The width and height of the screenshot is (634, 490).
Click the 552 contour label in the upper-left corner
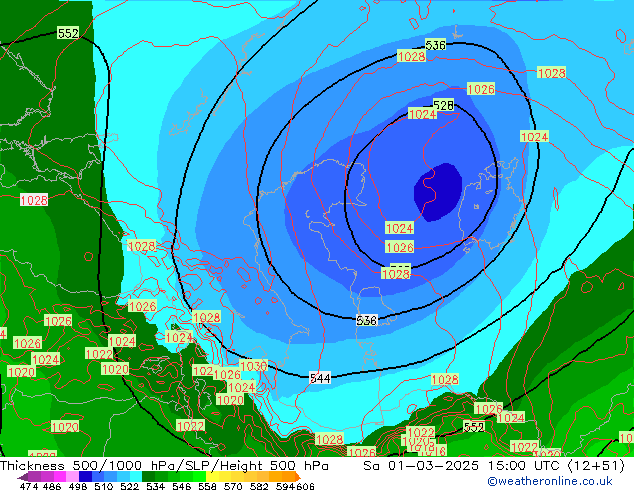[x=68, y=33]
